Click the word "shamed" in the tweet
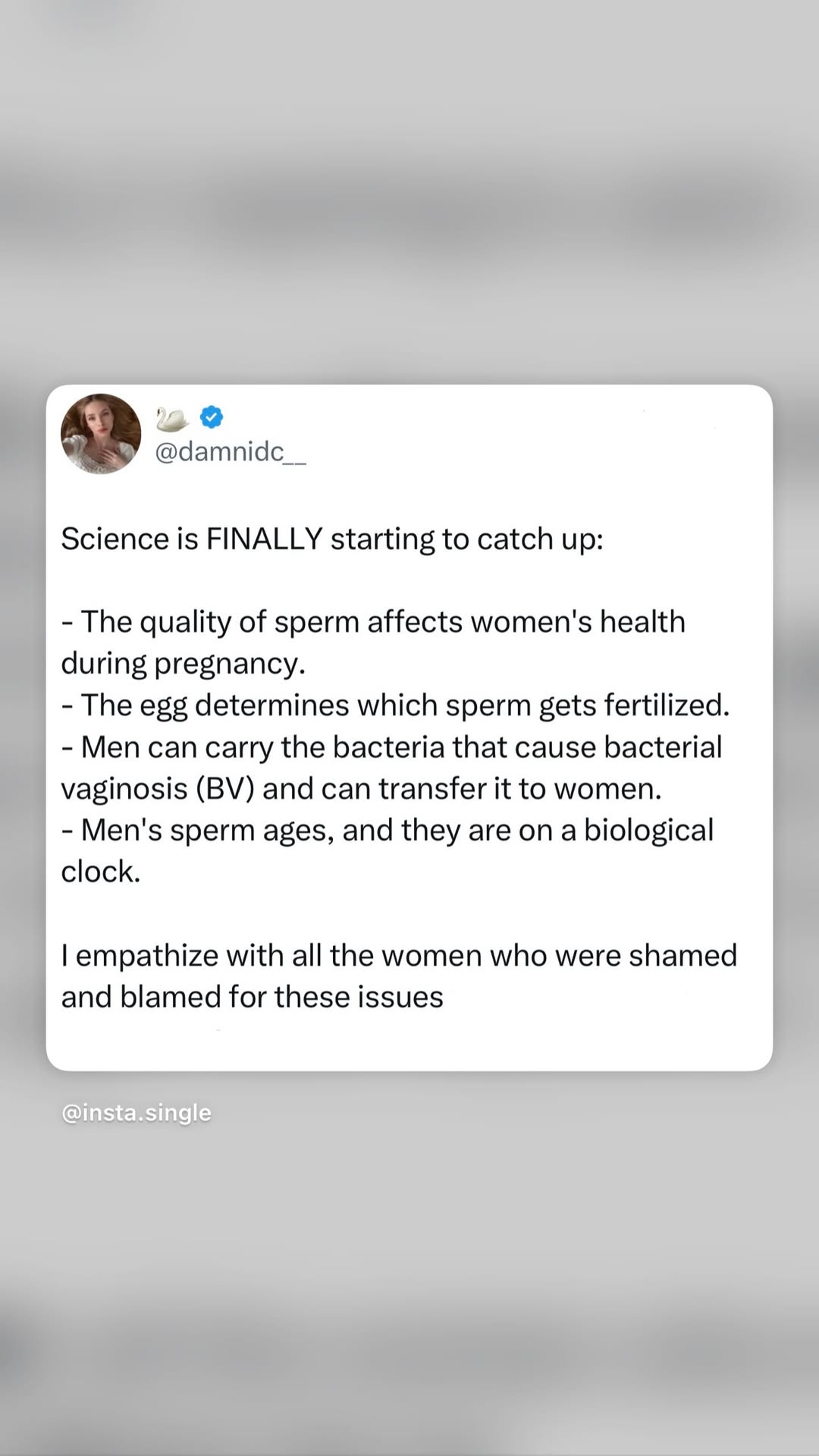Screen dimensions: 819x1456 pos(682,956)
